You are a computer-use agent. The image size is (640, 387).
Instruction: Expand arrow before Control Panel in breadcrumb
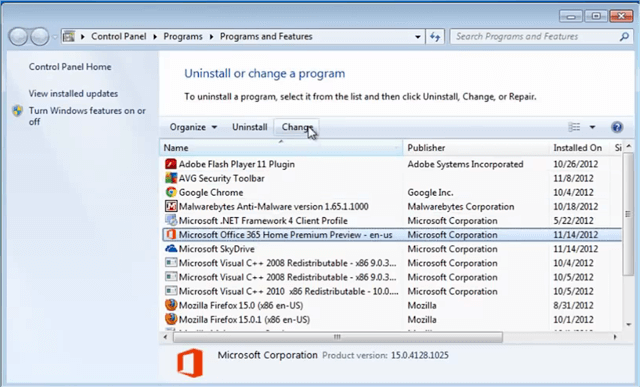point(82,37)
